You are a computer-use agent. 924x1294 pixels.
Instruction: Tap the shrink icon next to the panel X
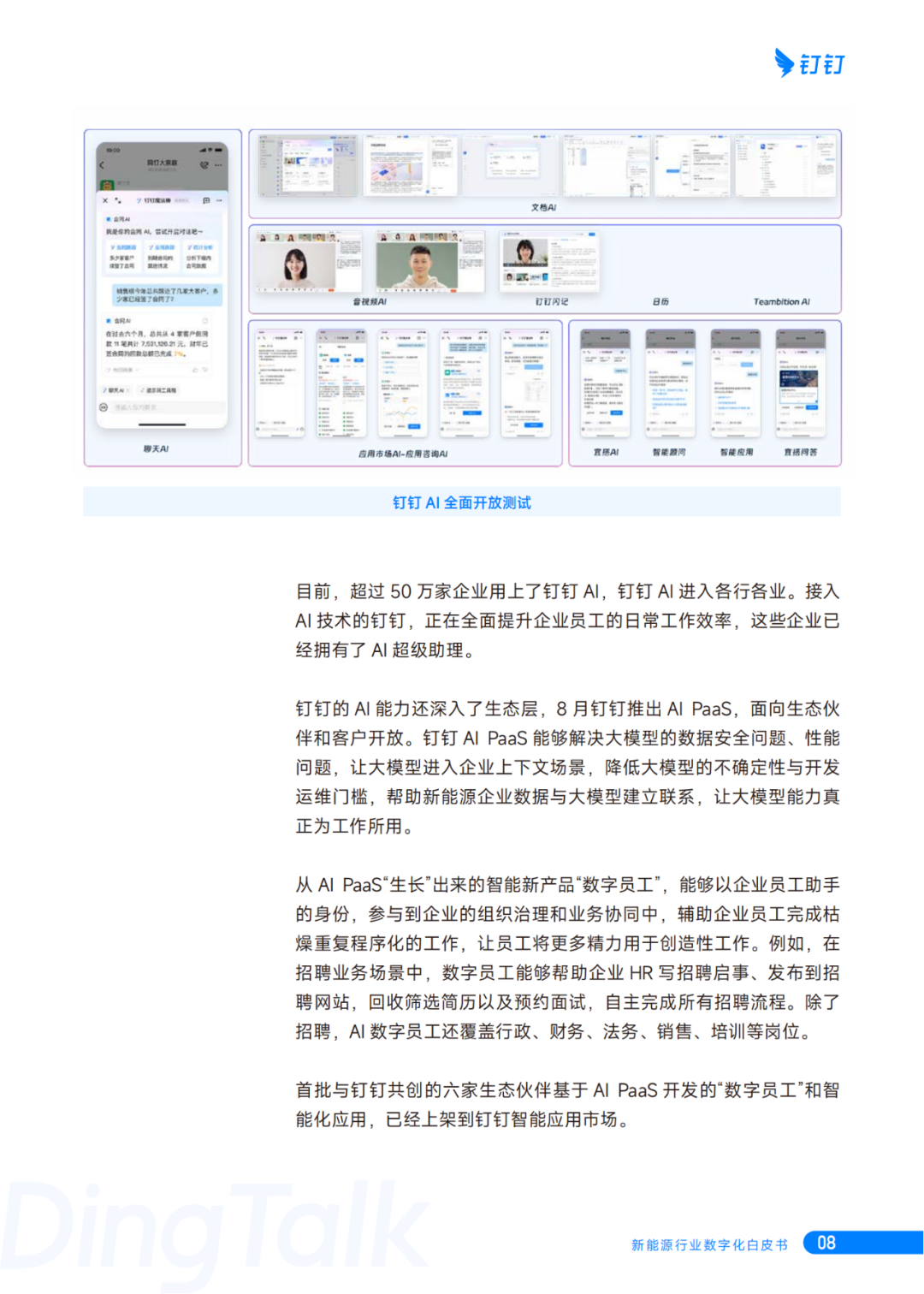[x=118, y=200]
